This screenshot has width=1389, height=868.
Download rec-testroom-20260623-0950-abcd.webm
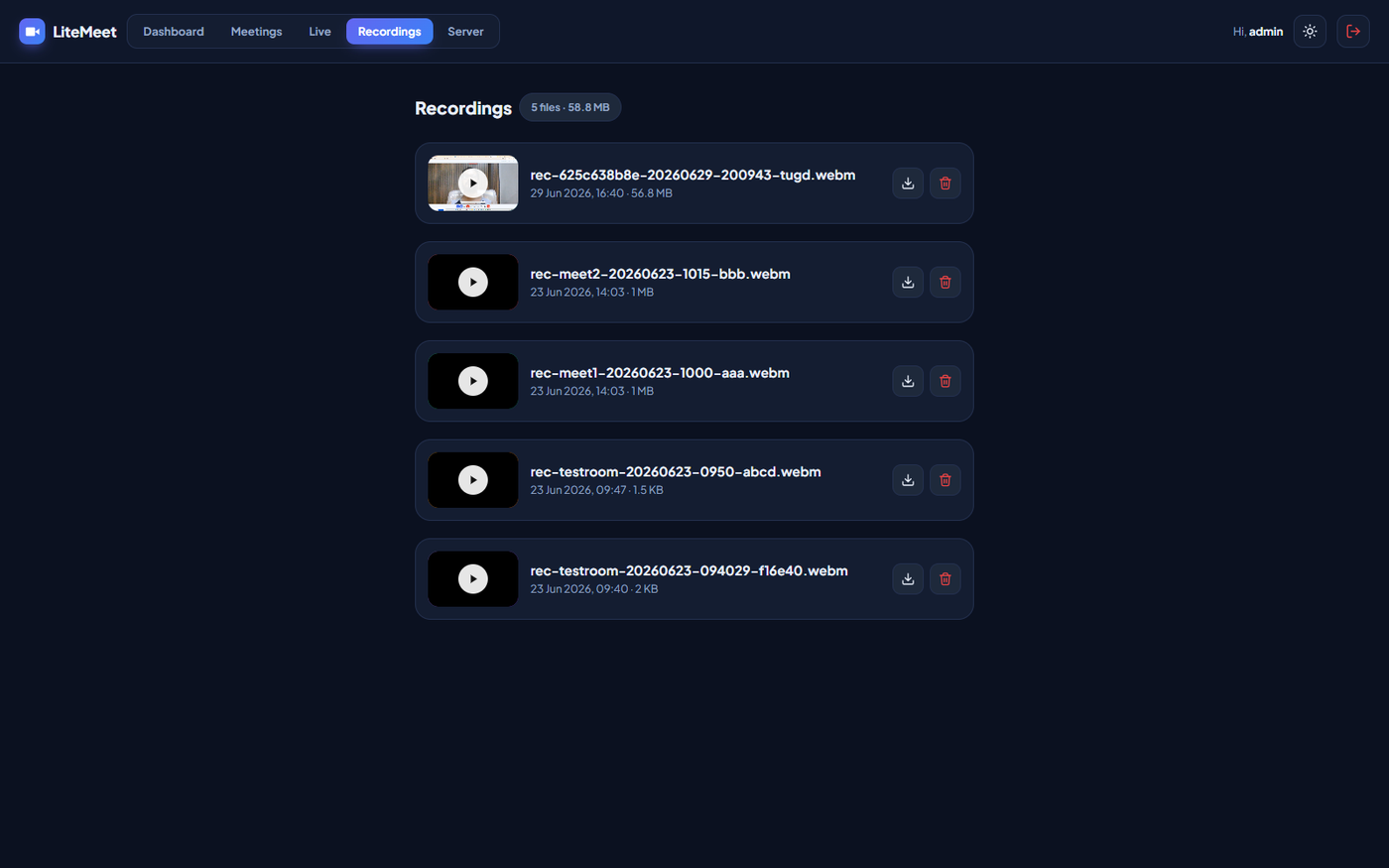coord(908,480)
